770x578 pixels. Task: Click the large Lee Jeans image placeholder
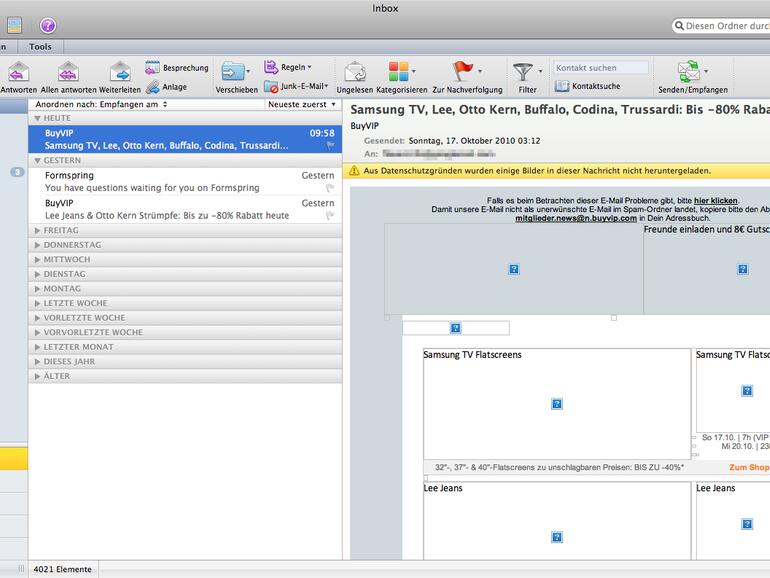[x=557, y=522]
